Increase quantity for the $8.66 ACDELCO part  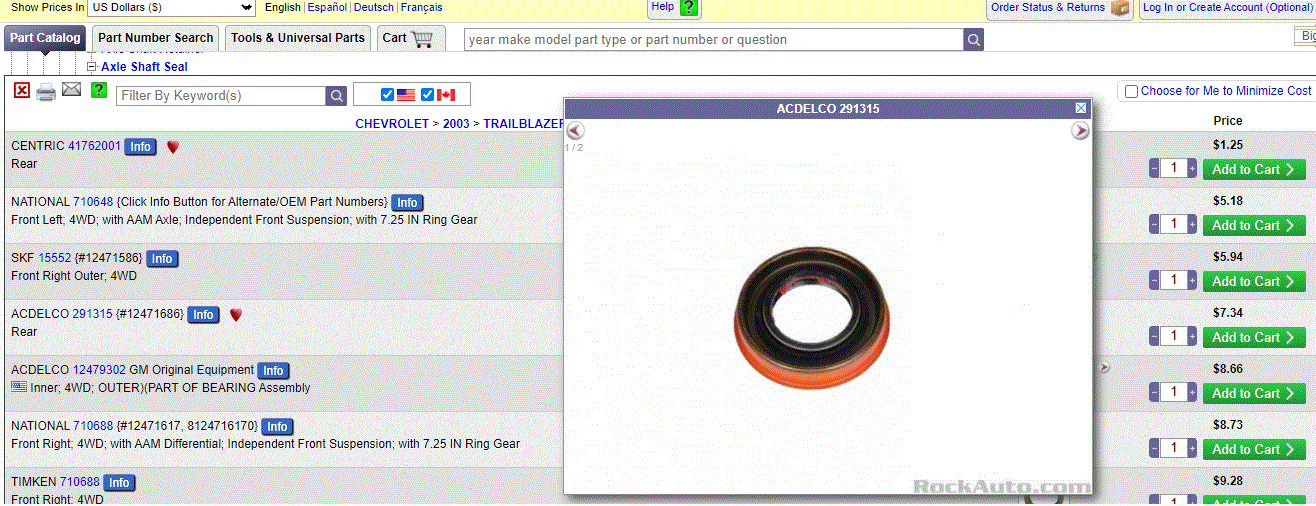[x=1192, y=393]
